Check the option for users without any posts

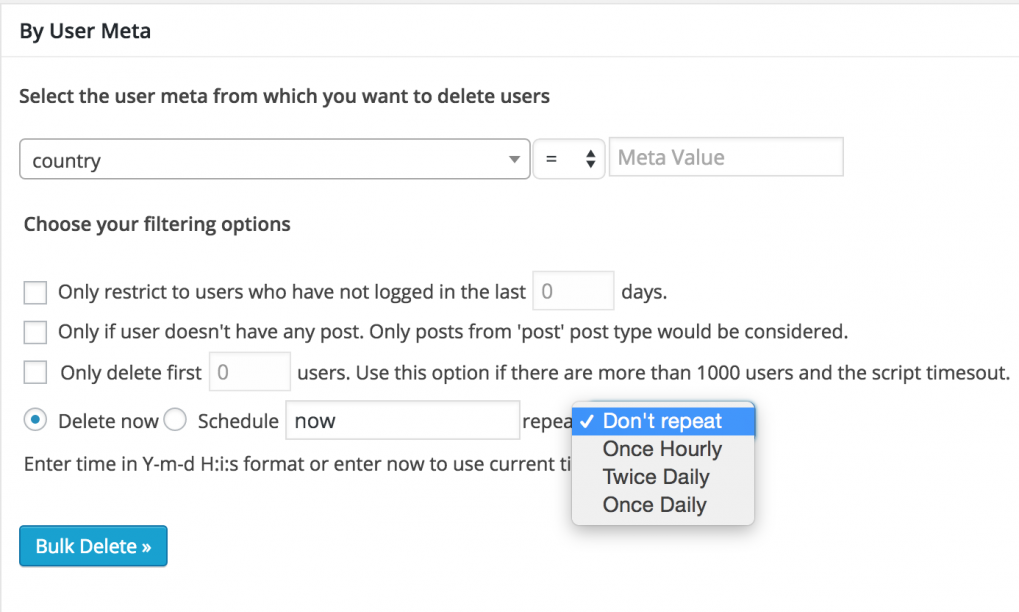(34, 331)
